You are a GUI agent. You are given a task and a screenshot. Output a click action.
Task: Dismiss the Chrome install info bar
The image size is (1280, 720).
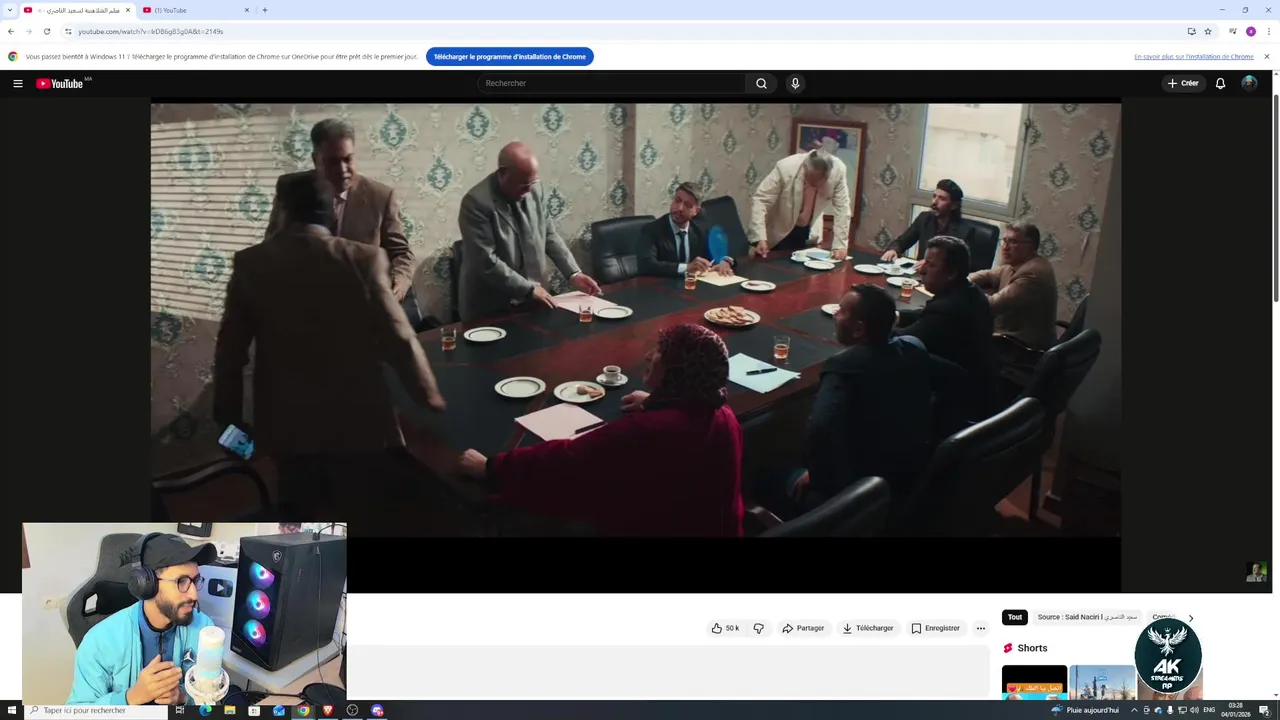point(1266,57)
